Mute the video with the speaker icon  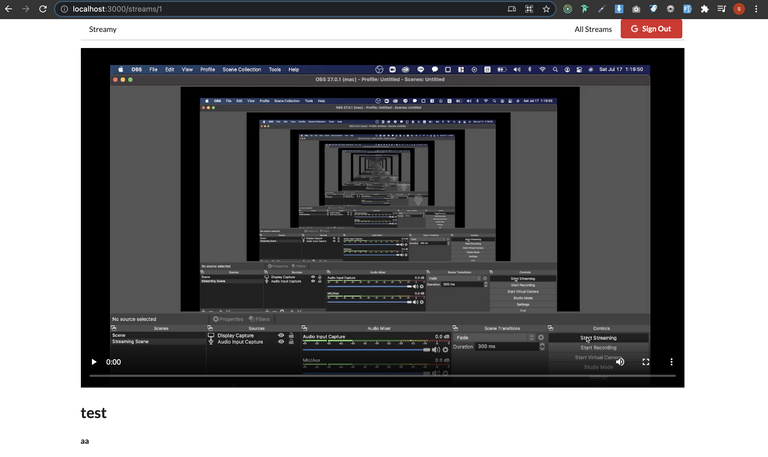[620, 362]
